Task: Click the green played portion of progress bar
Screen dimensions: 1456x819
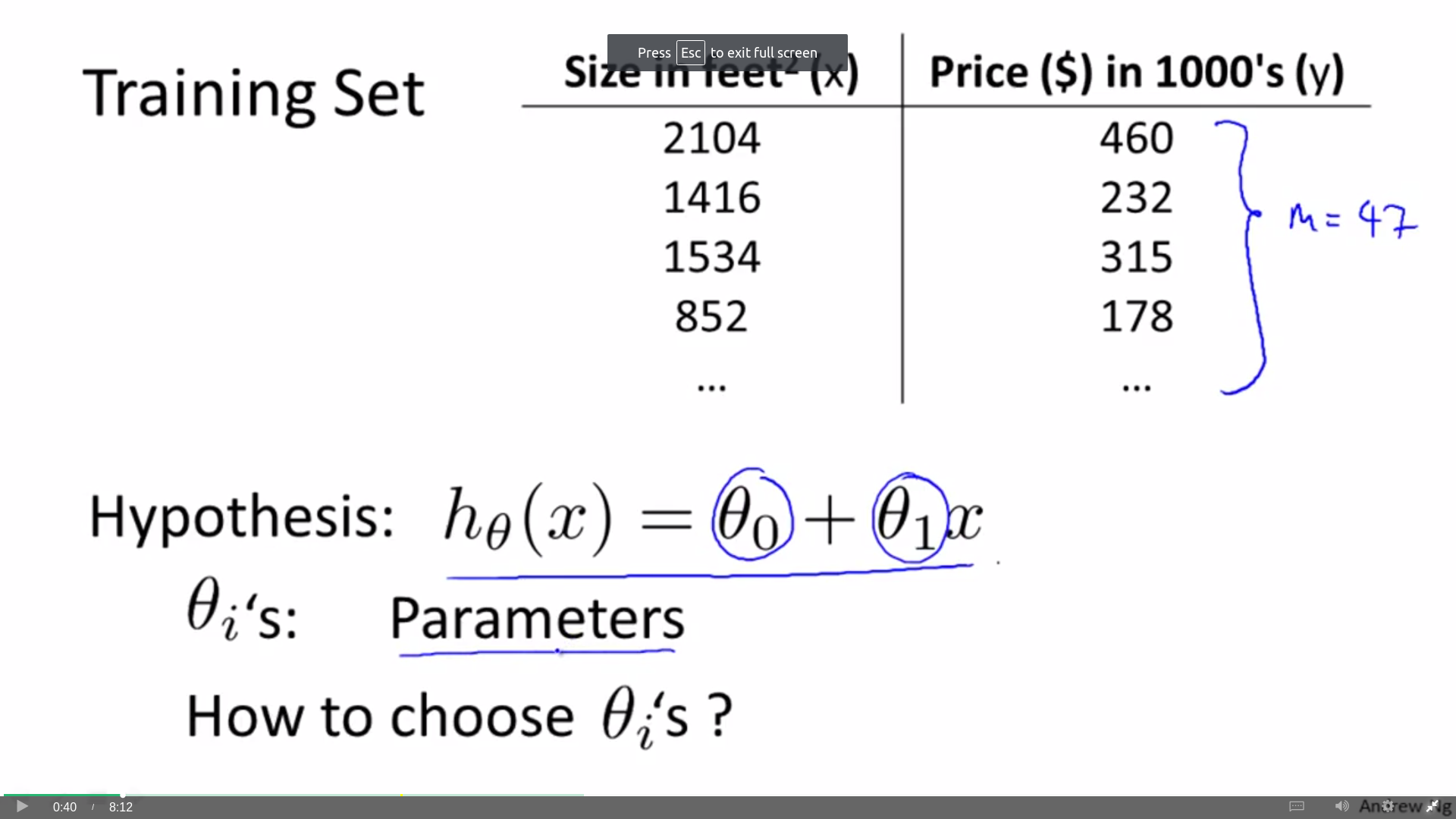Action: [62, 795]
